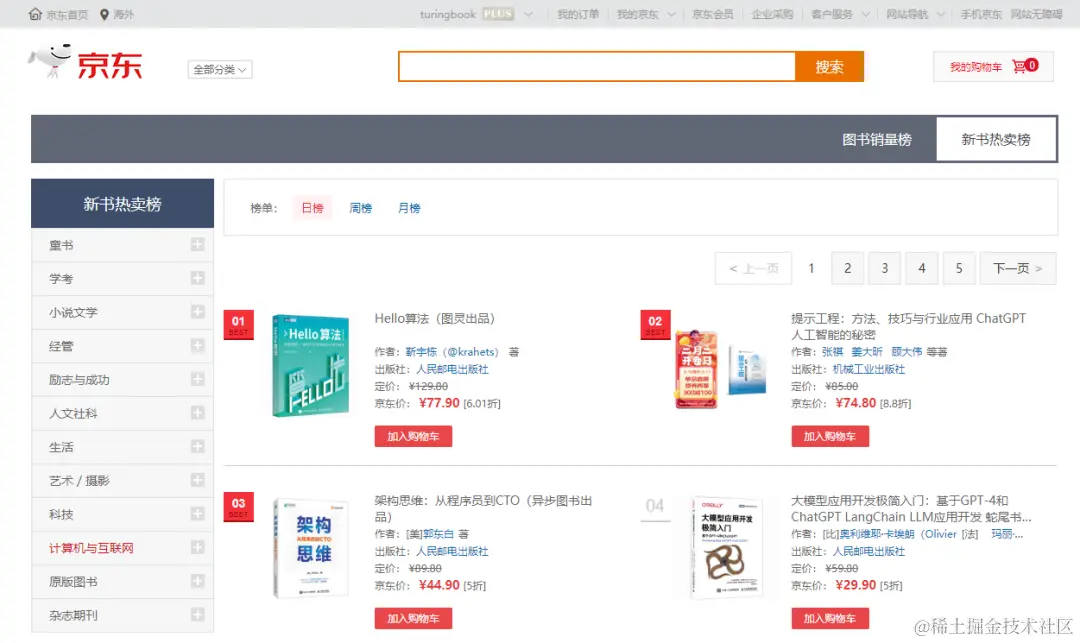Expand the 生活 category plus icon
1080x643 pixels.
pos(197,446)
